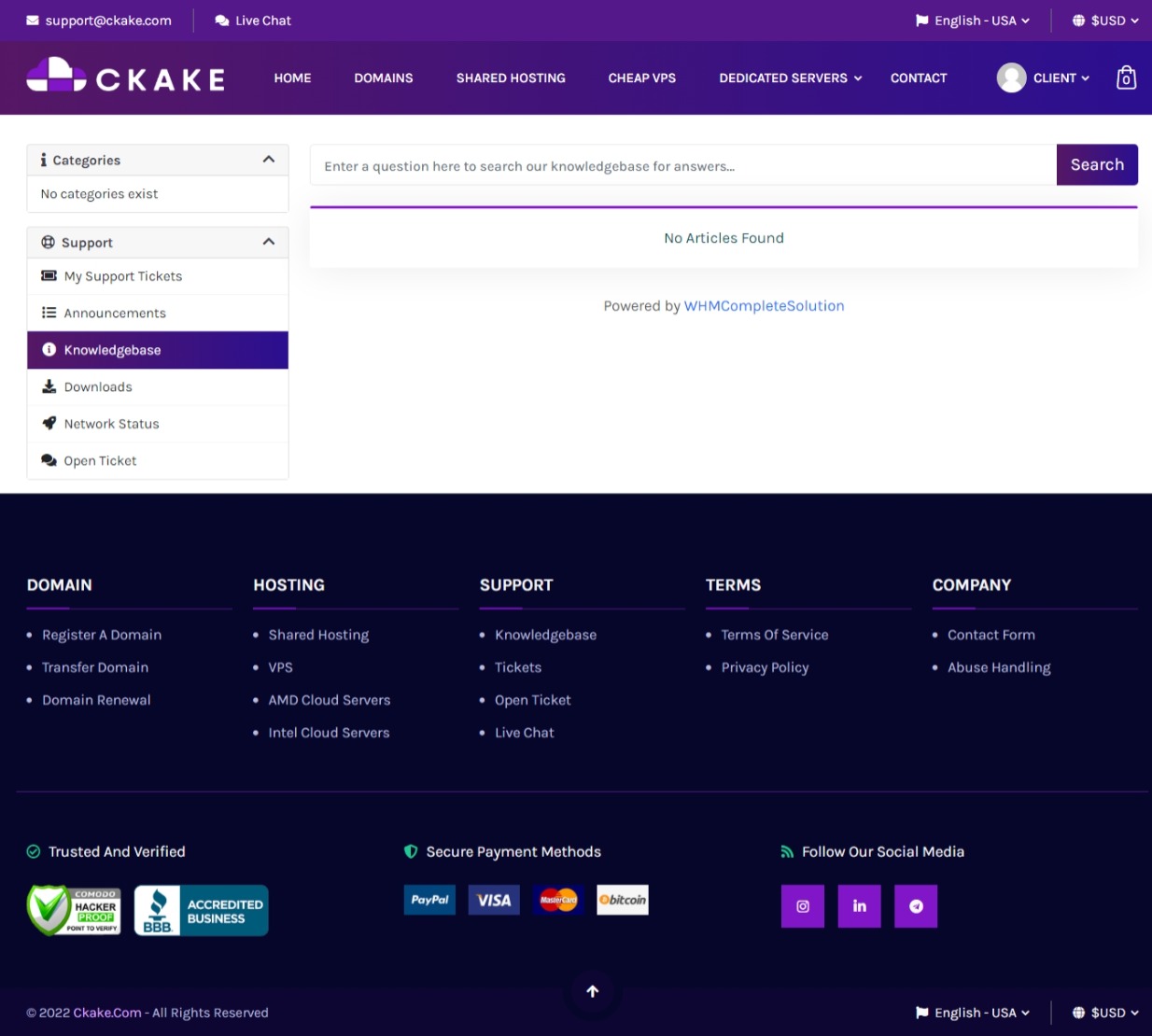The image size is (1152, 1036).
Task: Collapse the Categories panel
Action: [269, 160]
